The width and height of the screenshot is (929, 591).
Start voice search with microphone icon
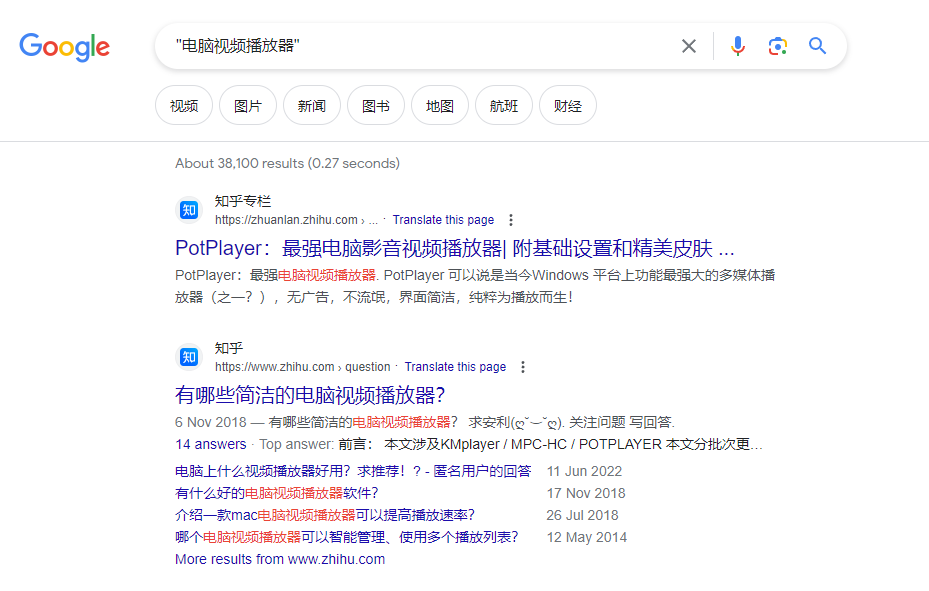(738, 46)
